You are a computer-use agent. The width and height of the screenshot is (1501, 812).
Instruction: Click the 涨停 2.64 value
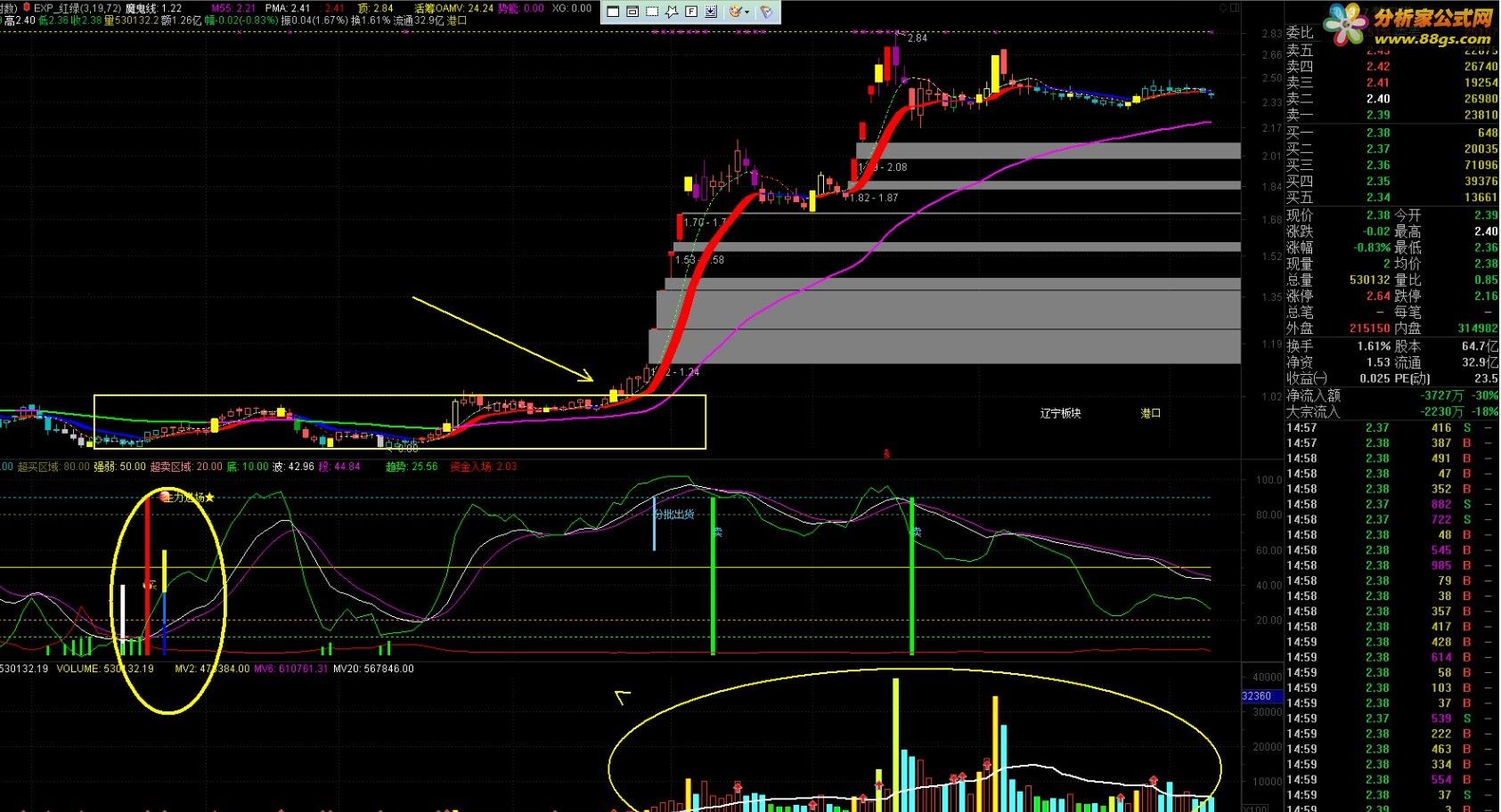click(x=1378, y=296)
